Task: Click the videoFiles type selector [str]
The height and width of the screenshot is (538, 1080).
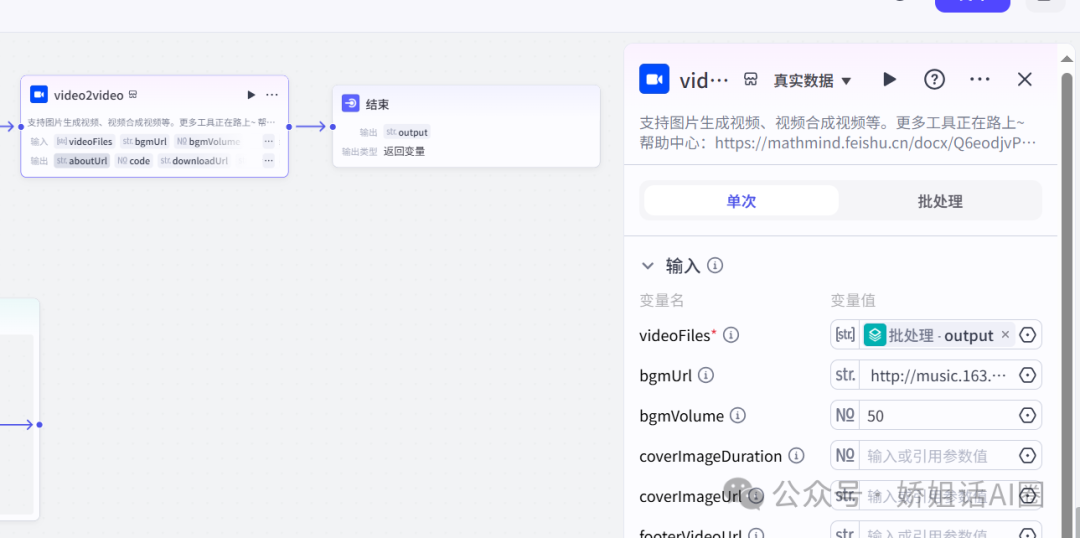Action: coord(845,335)
